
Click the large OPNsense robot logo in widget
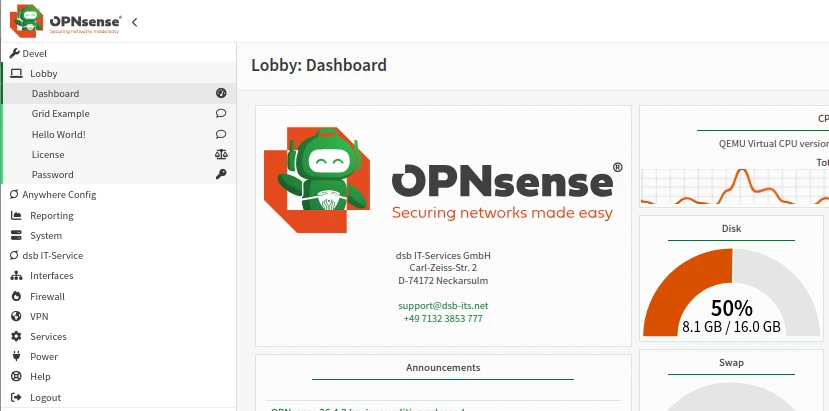(443, 180)
